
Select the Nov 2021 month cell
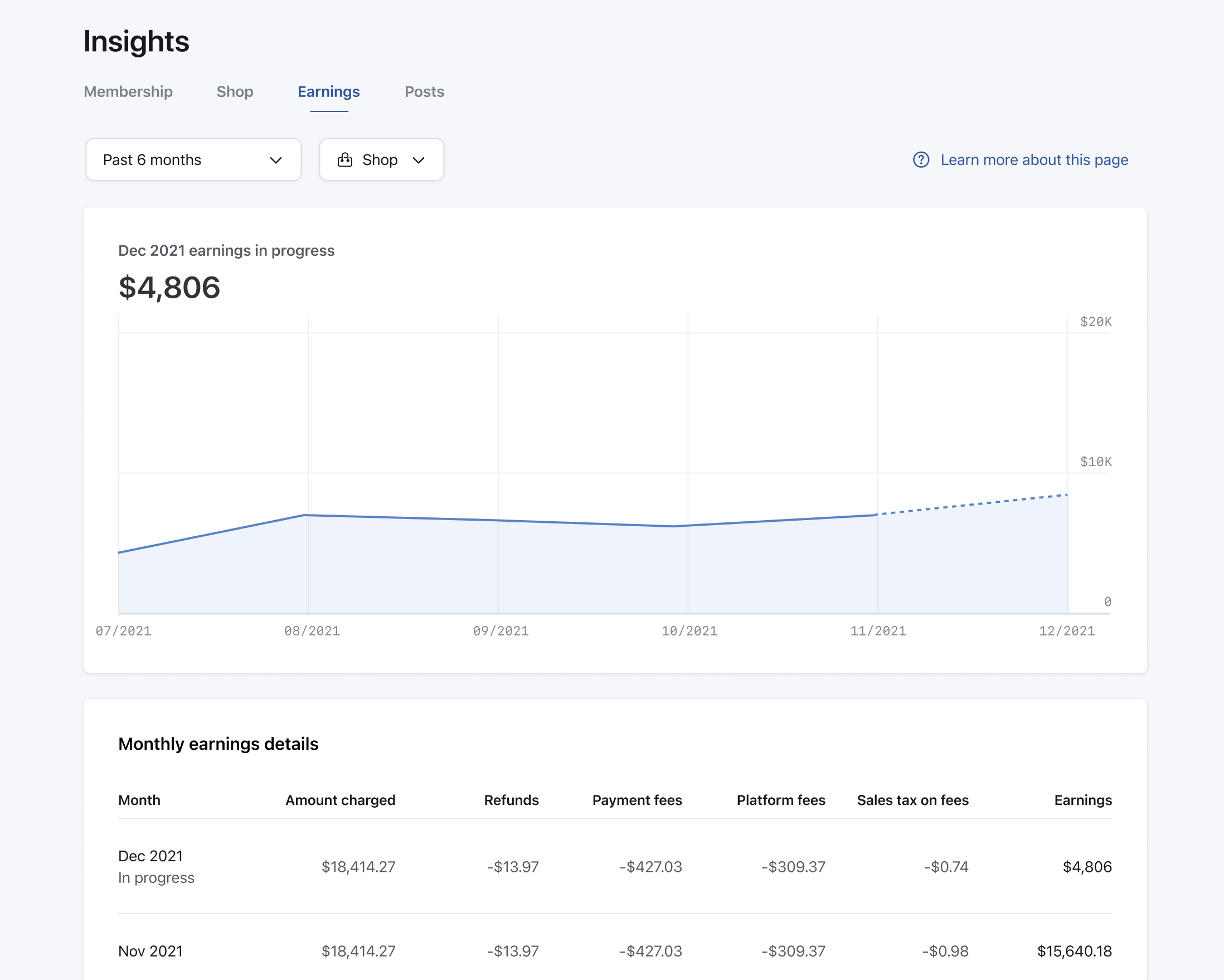coord(150,951)
